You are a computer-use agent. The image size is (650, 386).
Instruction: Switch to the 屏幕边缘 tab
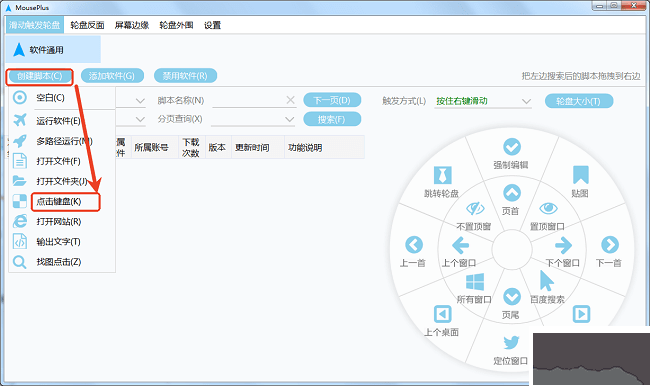point(132,25)
